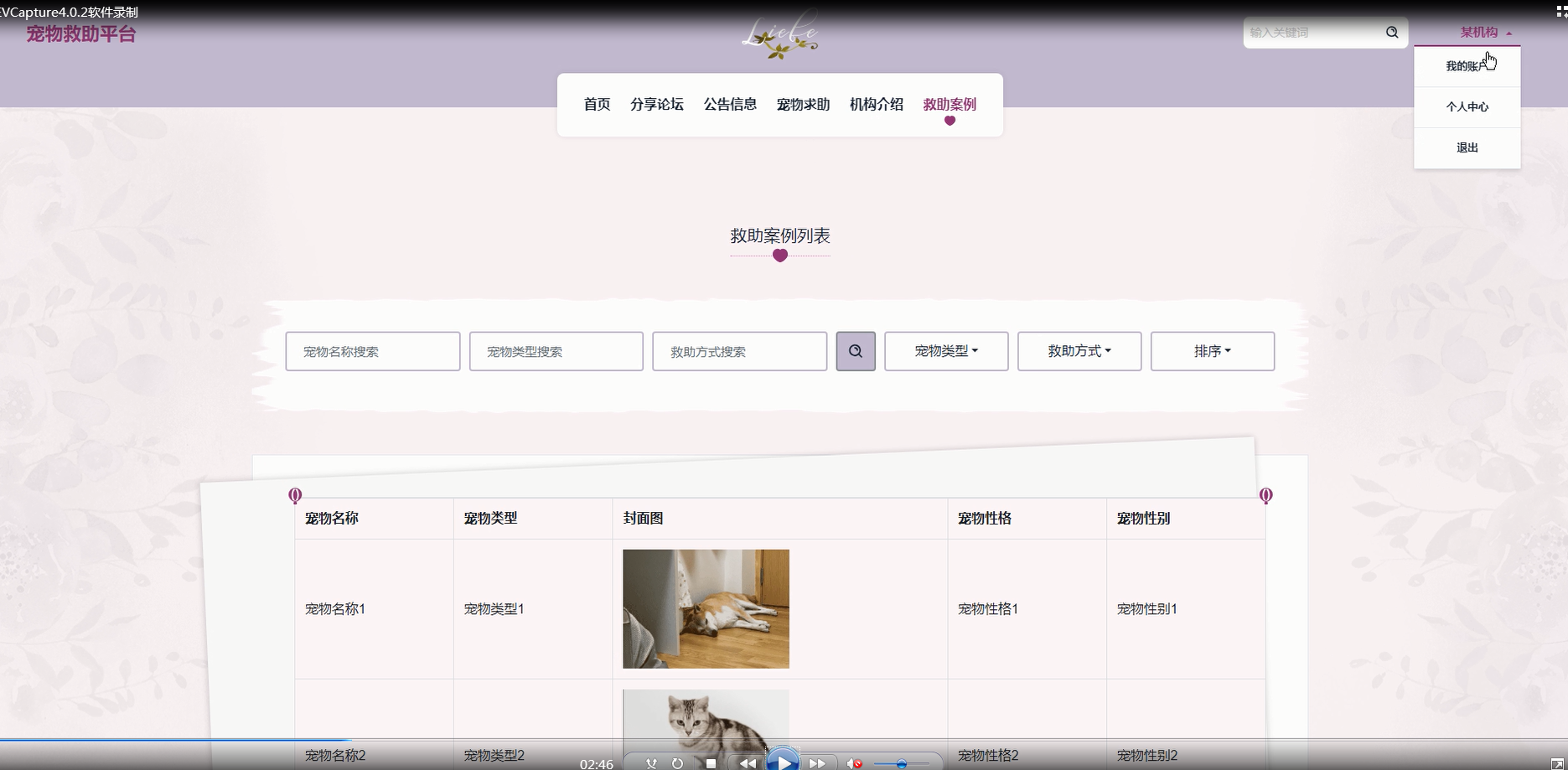Click the 宠物名称搜索 input field
The height and width of the screenshot is (770, 1568).
(373, 351)
